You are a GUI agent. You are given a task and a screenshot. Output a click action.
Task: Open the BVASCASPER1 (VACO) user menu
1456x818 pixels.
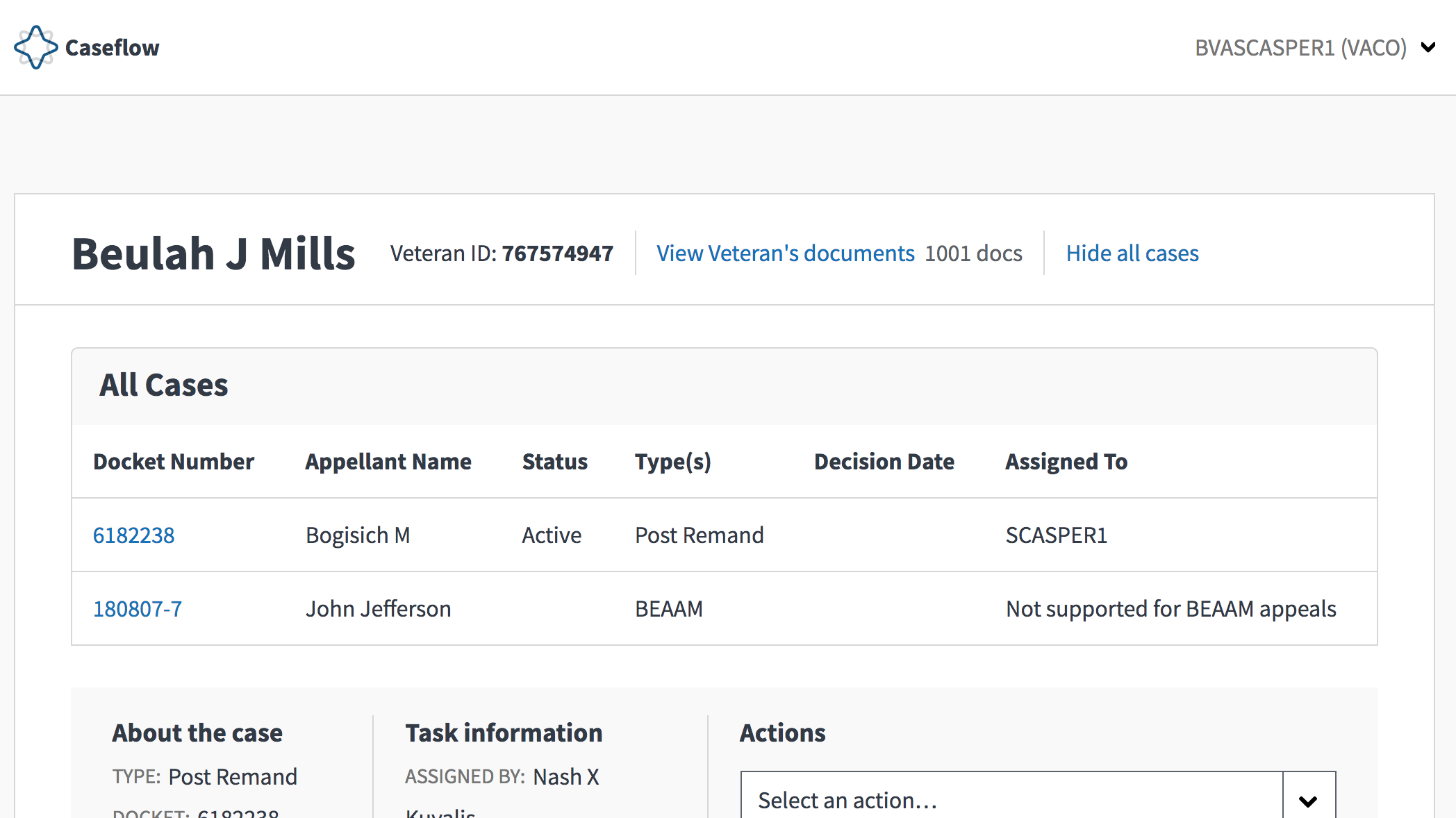tap(1314, 47)
